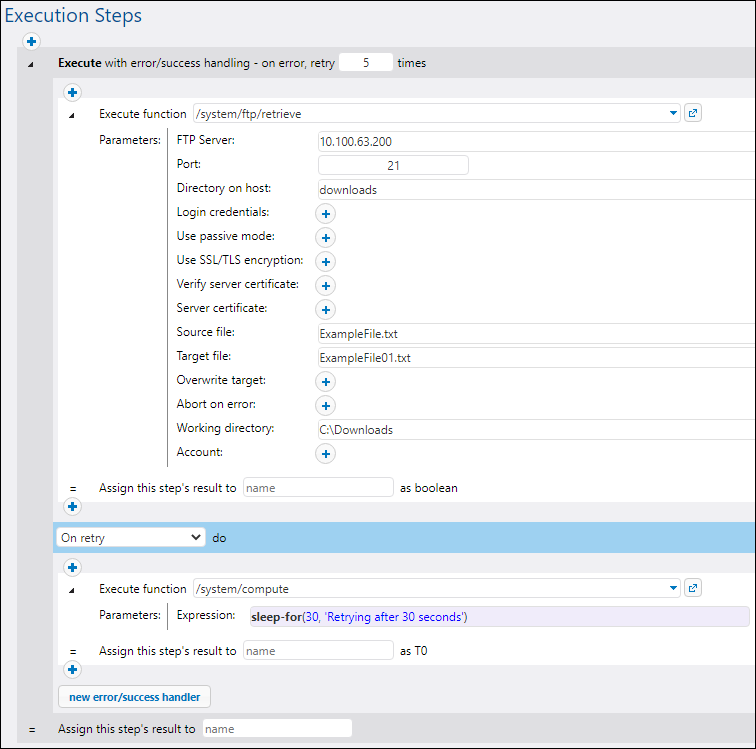Expand the /system/compute function dropdown list
This screenshot has height=749, width=756.
click(673, 589)
